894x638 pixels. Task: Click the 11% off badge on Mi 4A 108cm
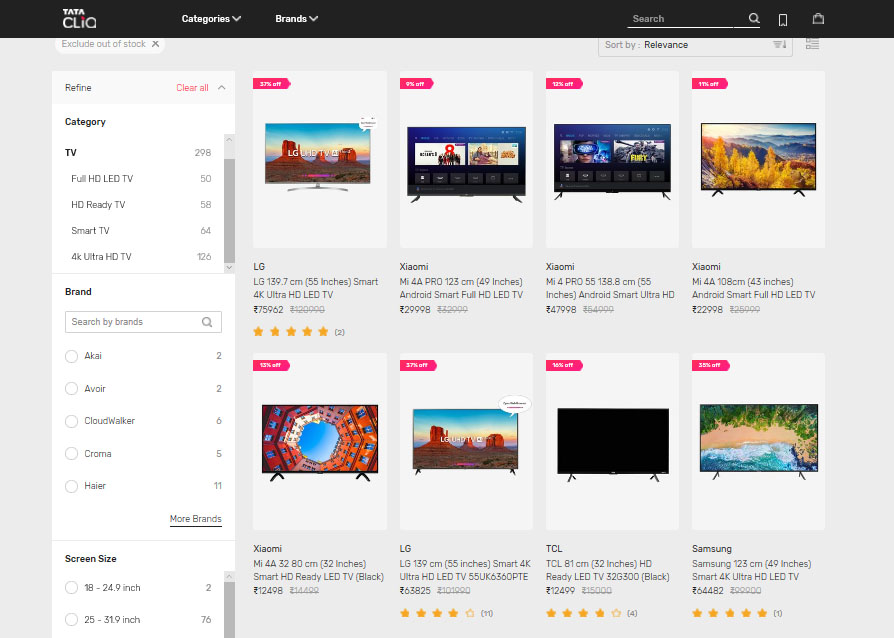(x=709, y=84)
